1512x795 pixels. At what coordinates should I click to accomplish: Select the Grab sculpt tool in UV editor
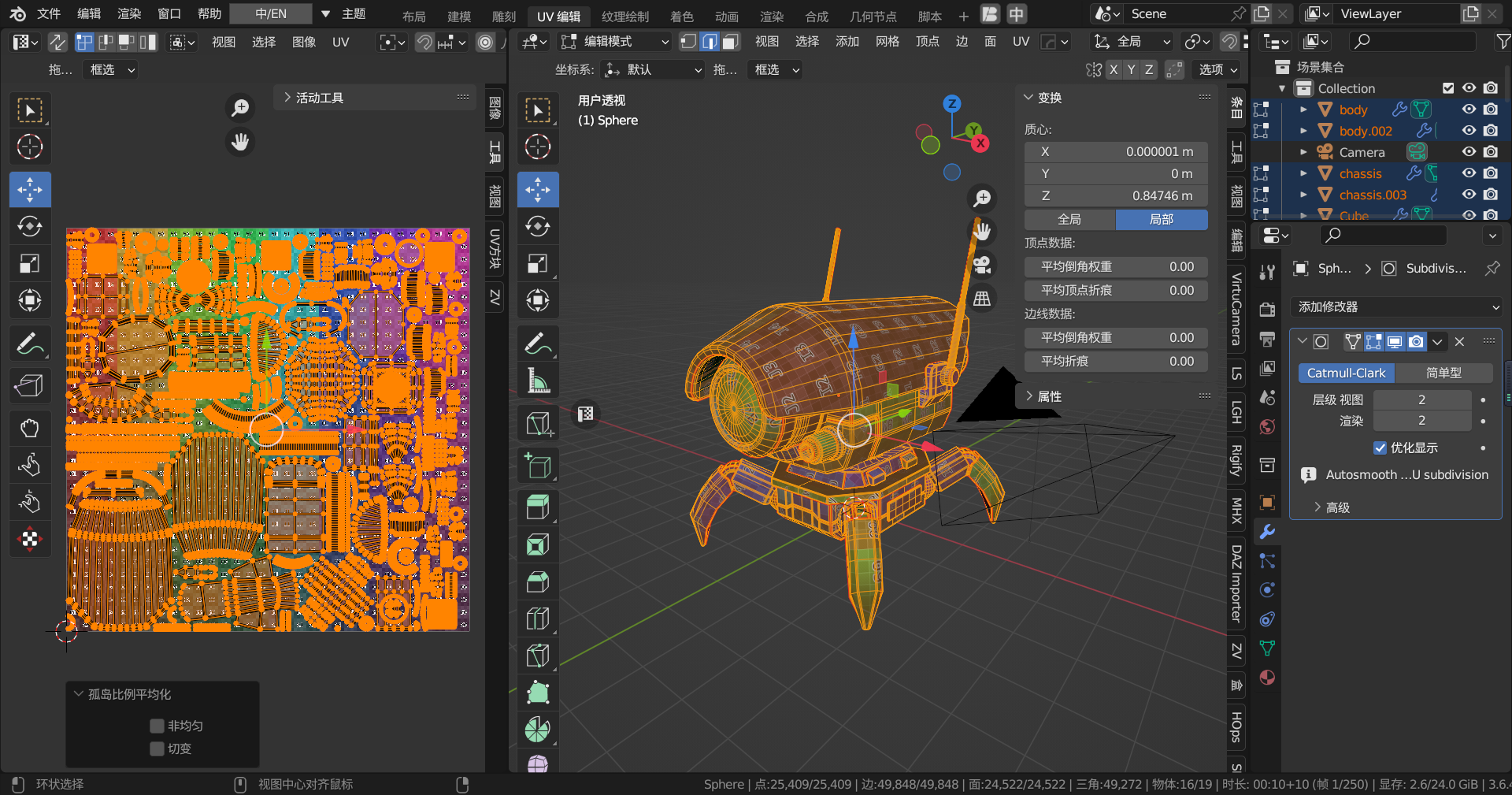tap(30, 428)
